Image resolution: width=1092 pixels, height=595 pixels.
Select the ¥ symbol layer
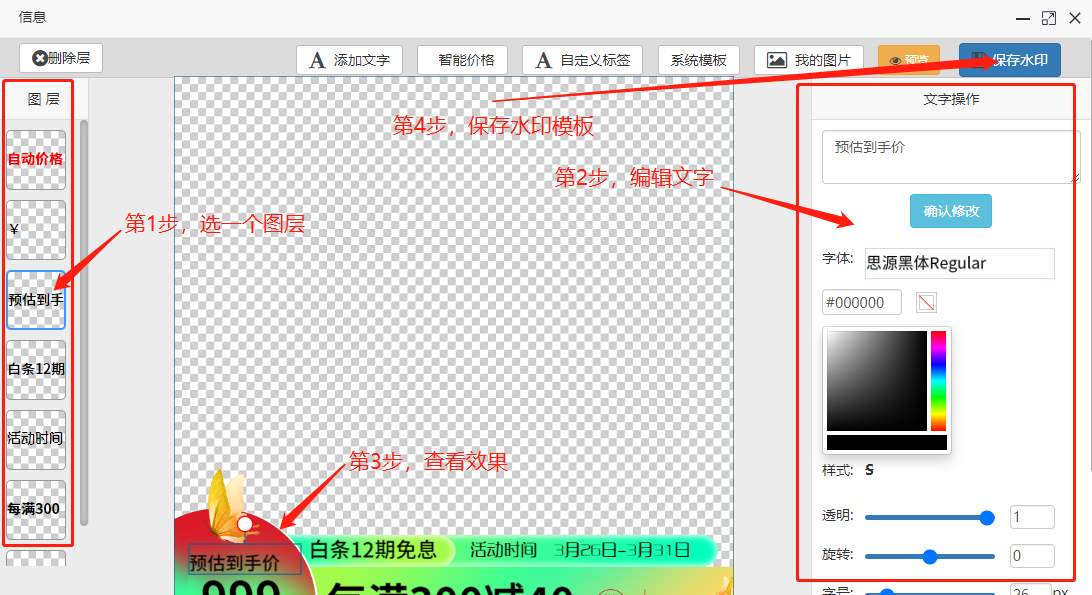click(36, 229)
